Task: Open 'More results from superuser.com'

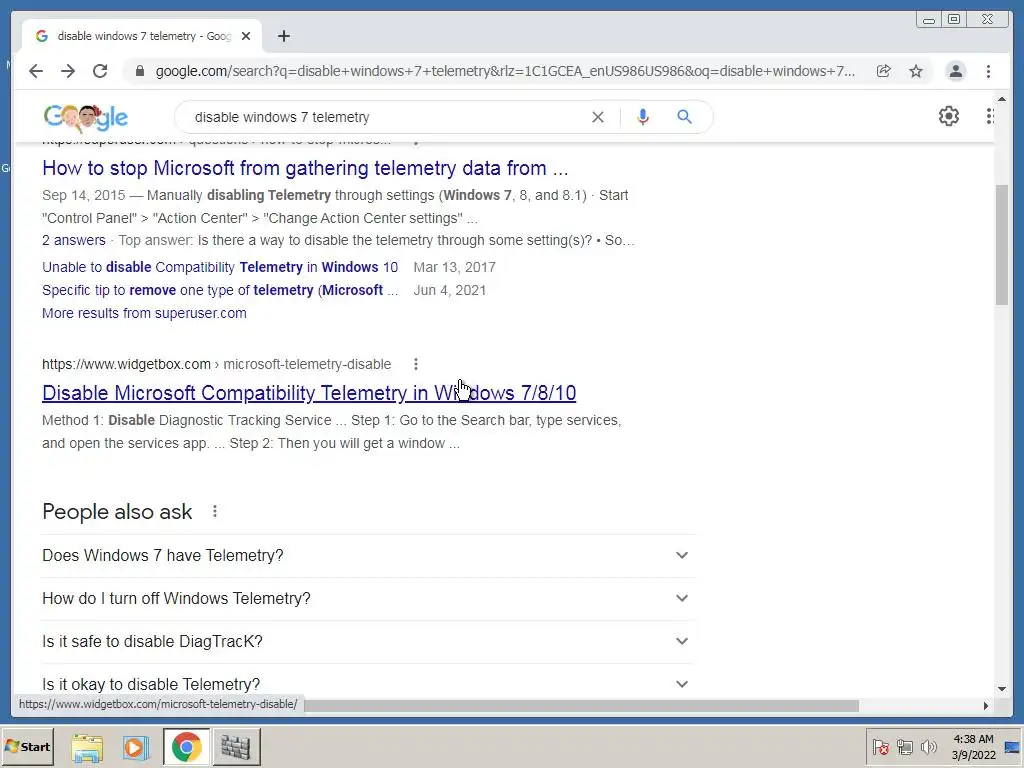Action: (144, 313)
